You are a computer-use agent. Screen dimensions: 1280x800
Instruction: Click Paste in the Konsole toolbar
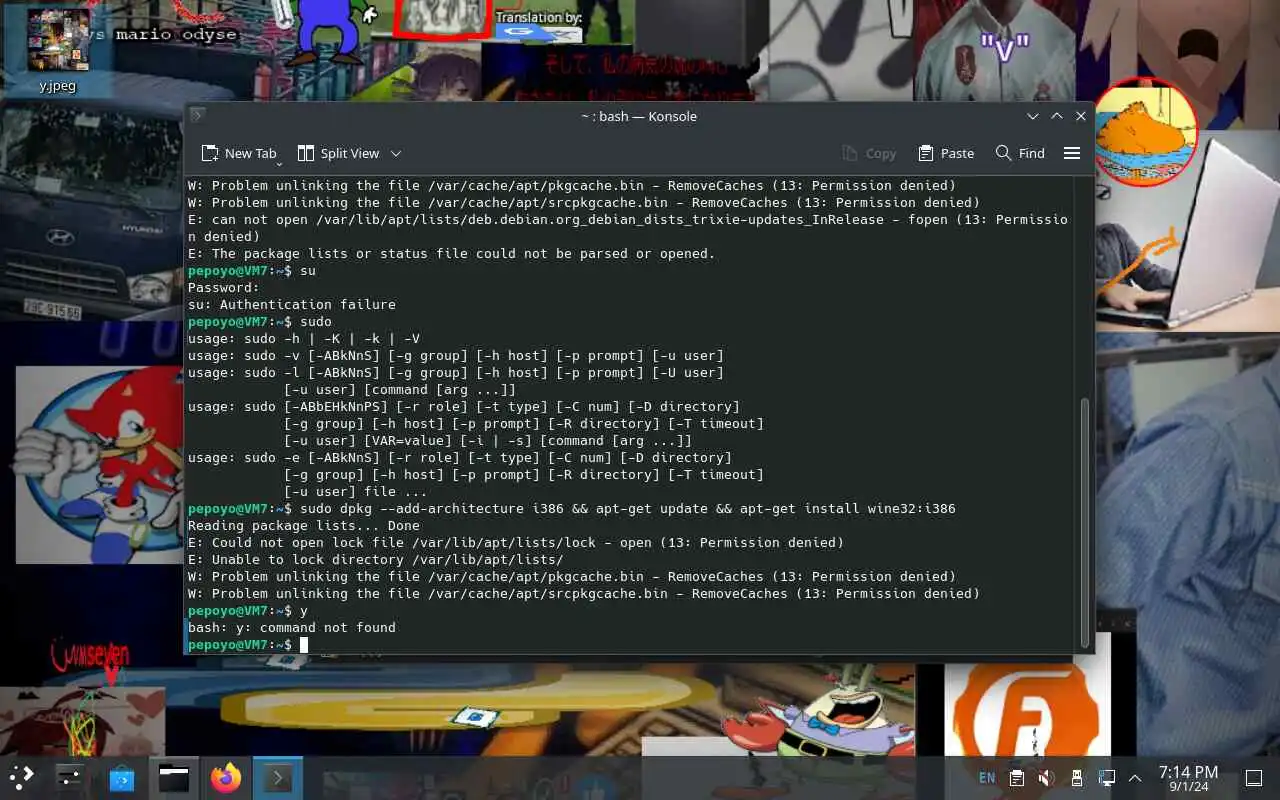click(x=945, y=153)
